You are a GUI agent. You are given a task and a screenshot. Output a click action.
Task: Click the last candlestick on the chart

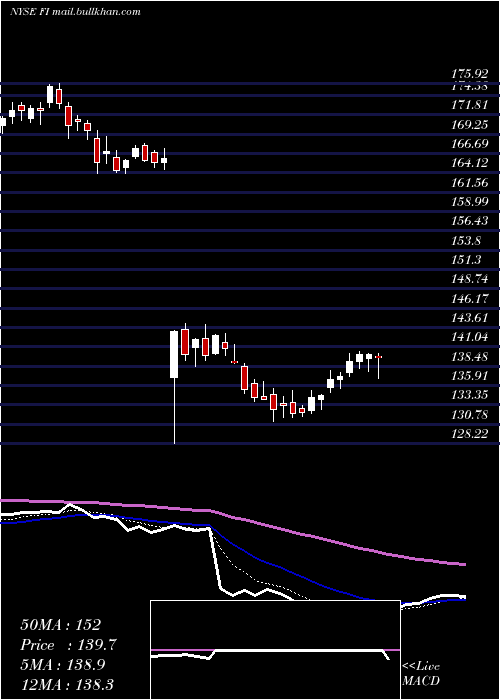379,366
